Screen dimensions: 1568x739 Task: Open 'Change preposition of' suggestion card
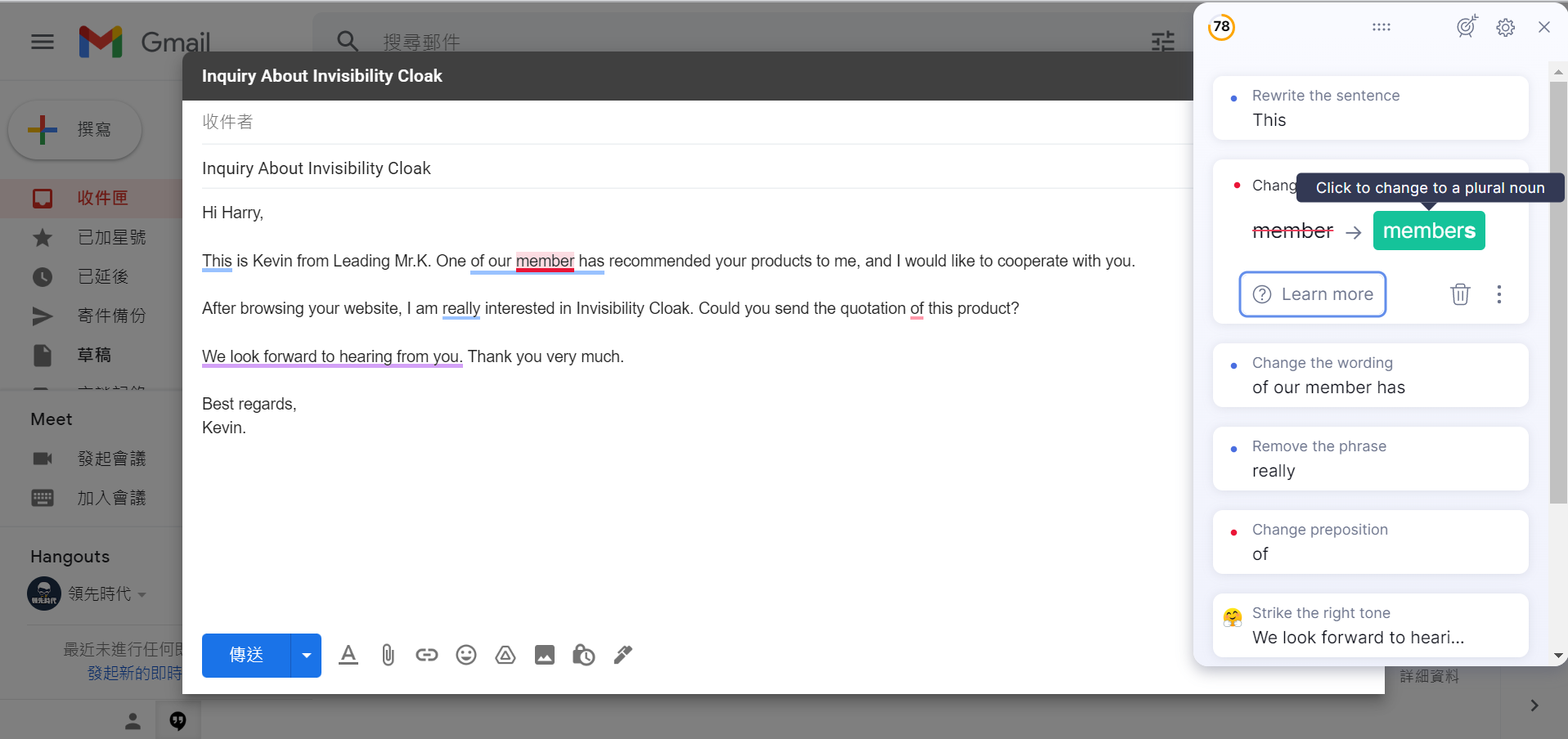coord(1371,542)
